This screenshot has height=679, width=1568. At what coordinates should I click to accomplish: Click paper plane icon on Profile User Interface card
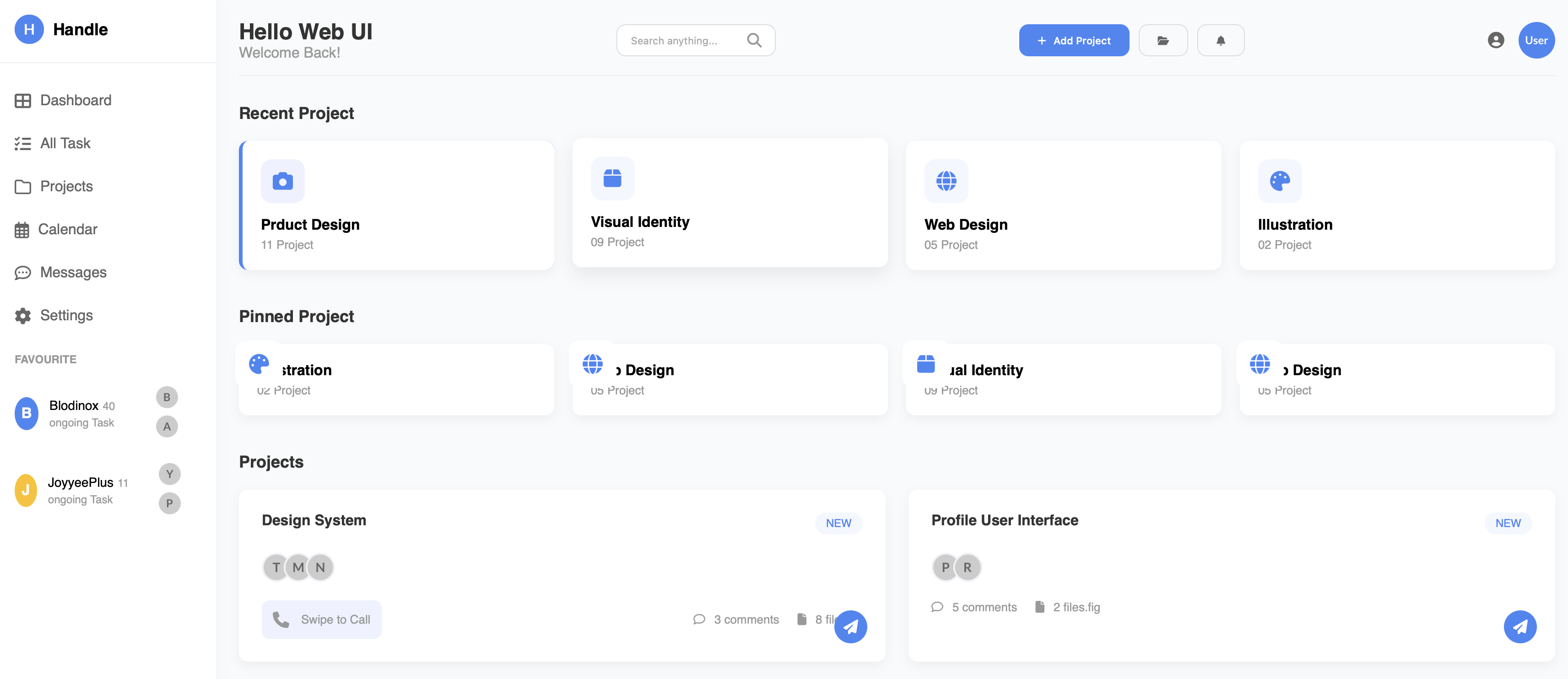(x=1520, y=626)
